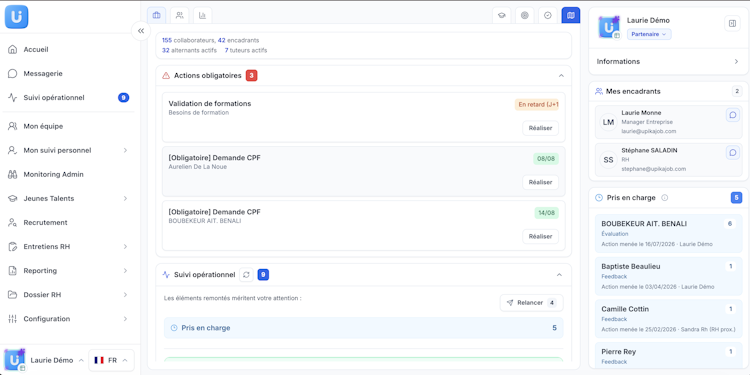Click the red 3 badge
The width and height of the screenshot is (750, 375).
tap(252, 75)
